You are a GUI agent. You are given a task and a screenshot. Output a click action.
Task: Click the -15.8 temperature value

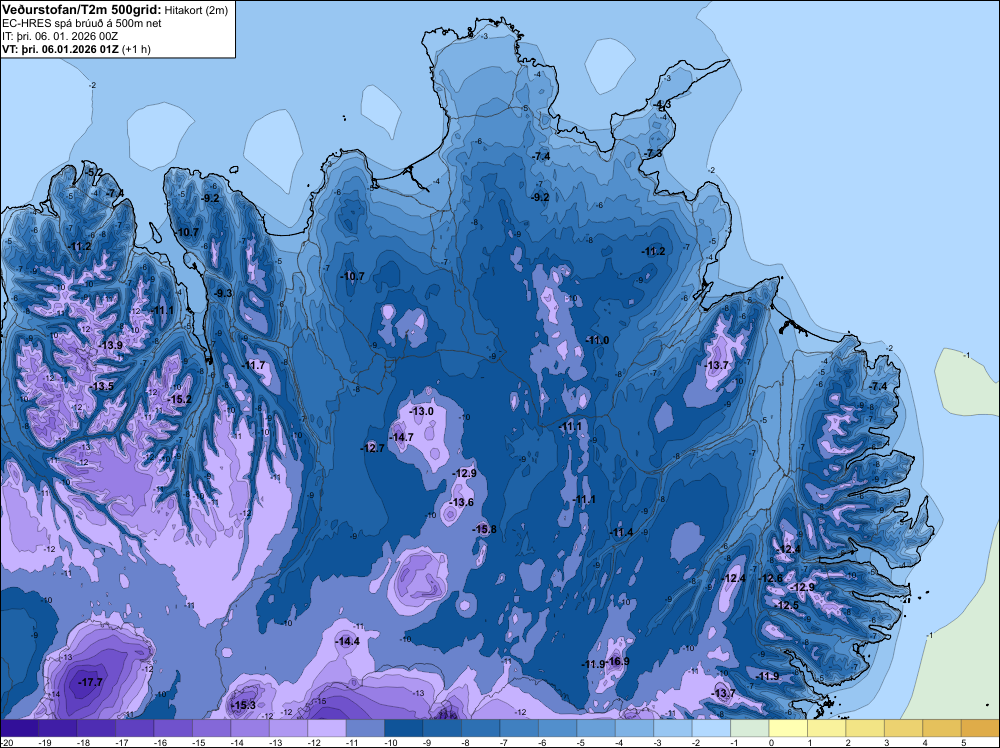(484, 529)
